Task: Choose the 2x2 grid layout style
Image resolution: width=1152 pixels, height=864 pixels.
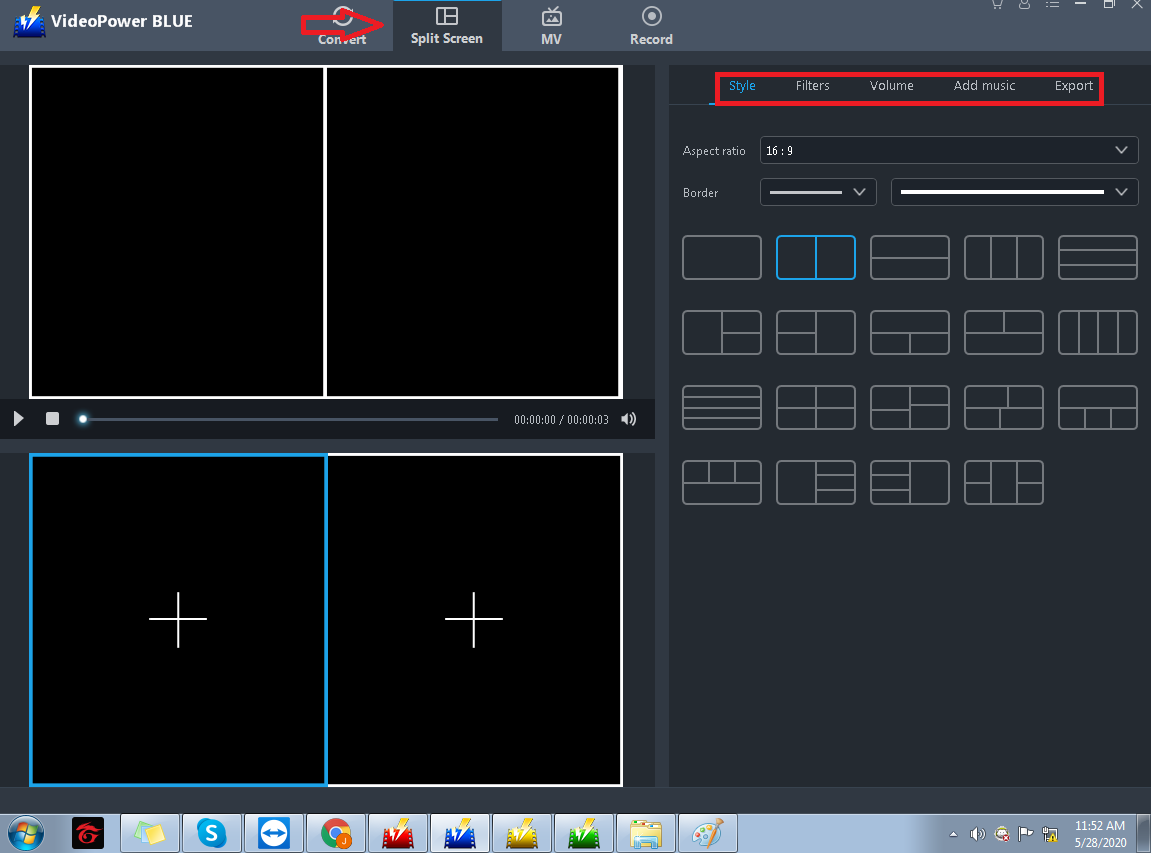Action: pos(815,408)
